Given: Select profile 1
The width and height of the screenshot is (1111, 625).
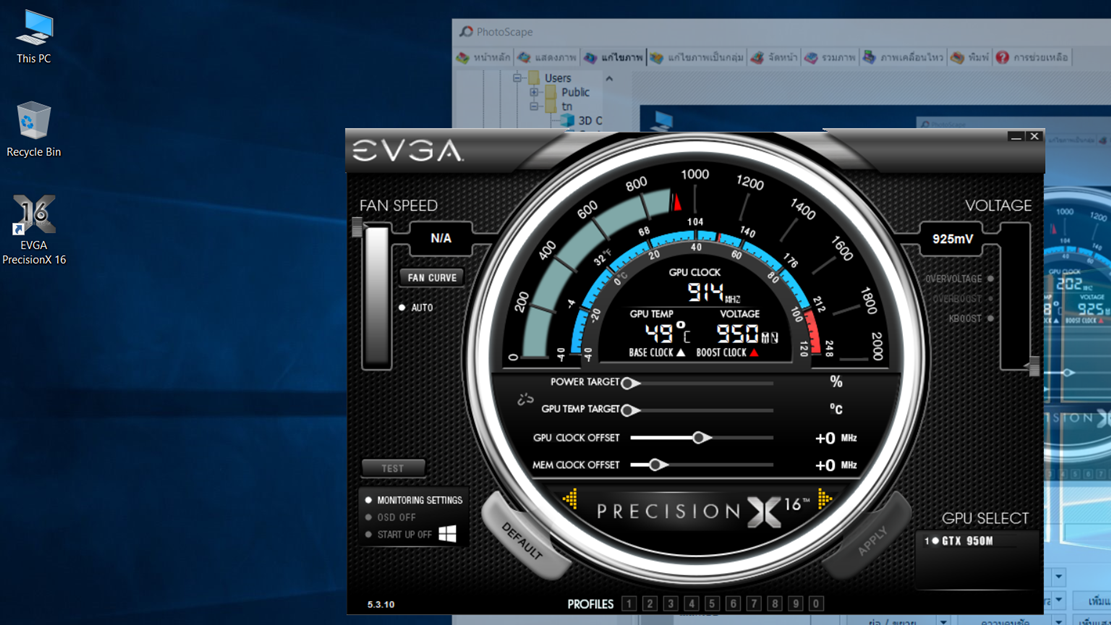Looking at the screenshot, I should (x=628, y=604).
